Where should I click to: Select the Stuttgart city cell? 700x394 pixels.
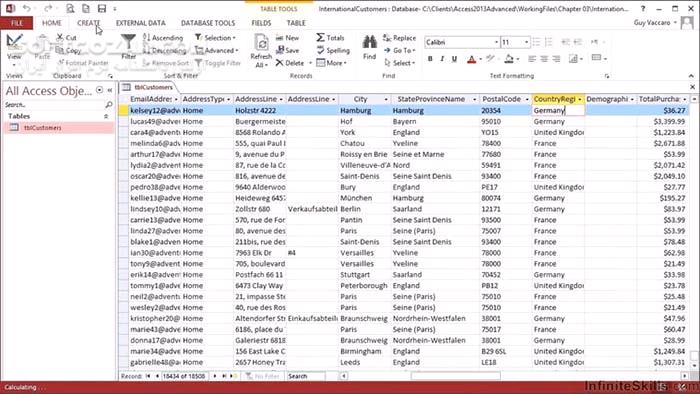[365, 274]
